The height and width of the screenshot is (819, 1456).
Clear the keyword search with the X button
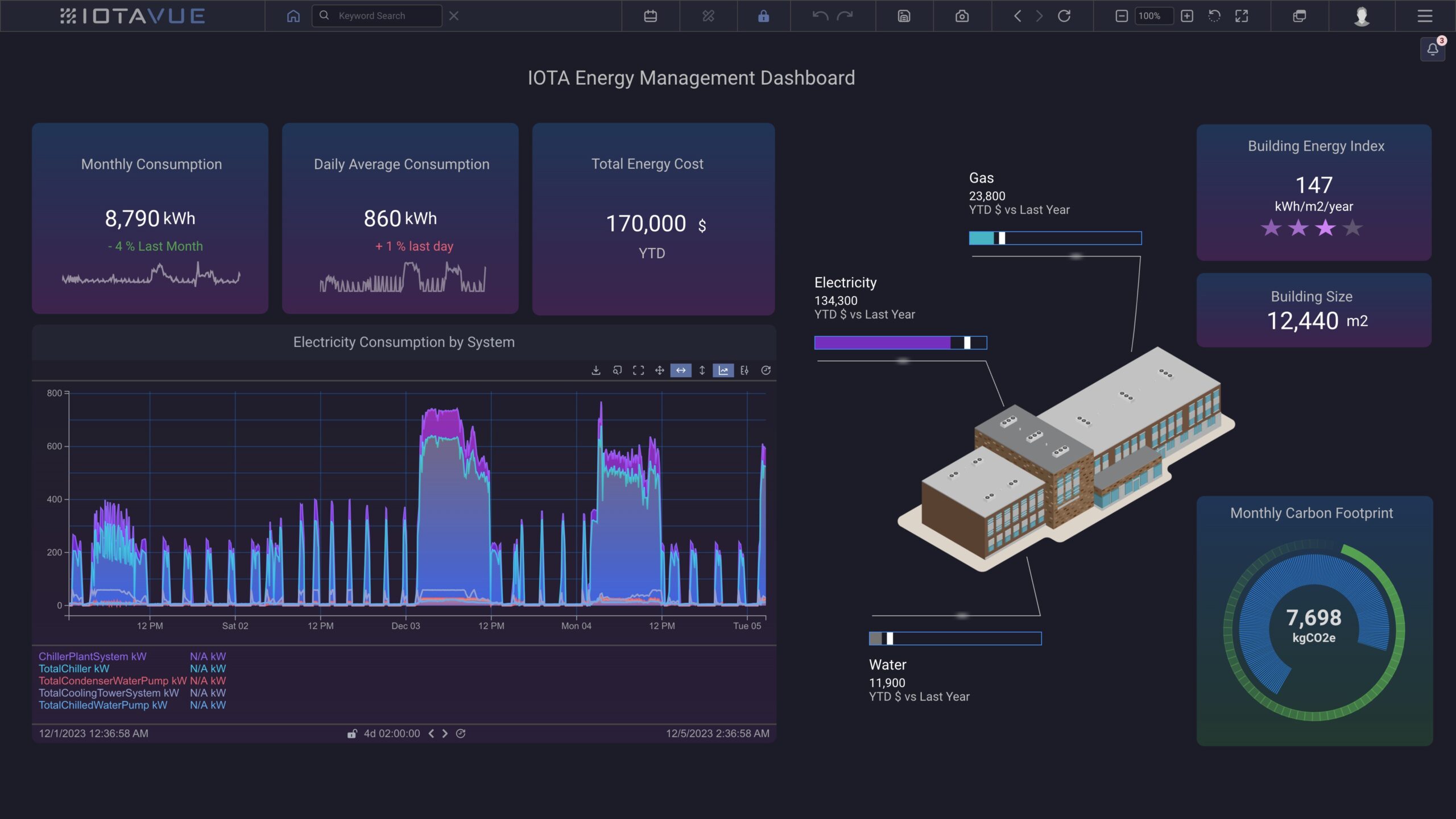click(454, 16)
